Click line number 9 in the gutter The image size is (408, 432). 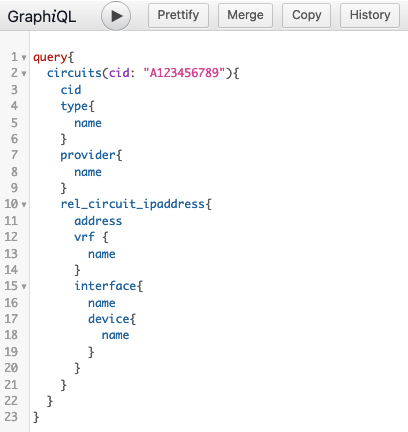pyautogui.click(x=14, y=188)
